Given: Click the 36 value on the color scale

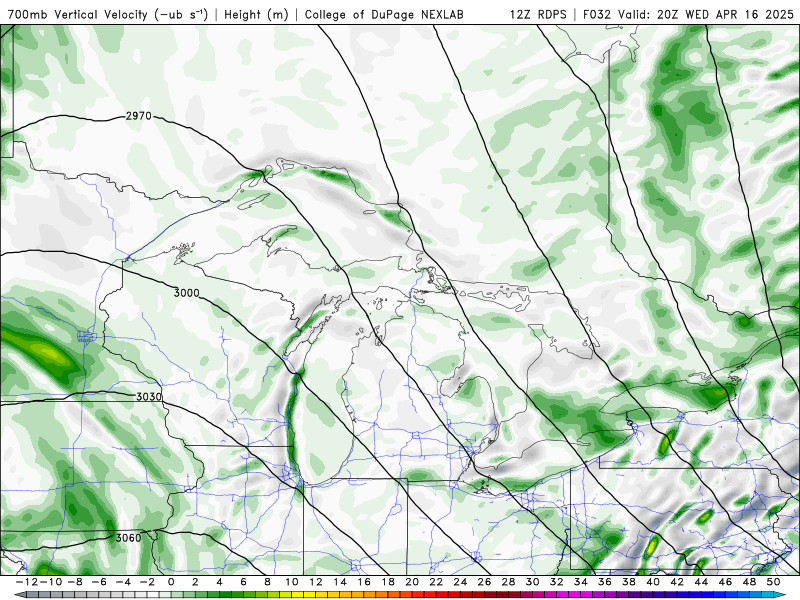Looking at the screenshot, I should tap(605, 582).
